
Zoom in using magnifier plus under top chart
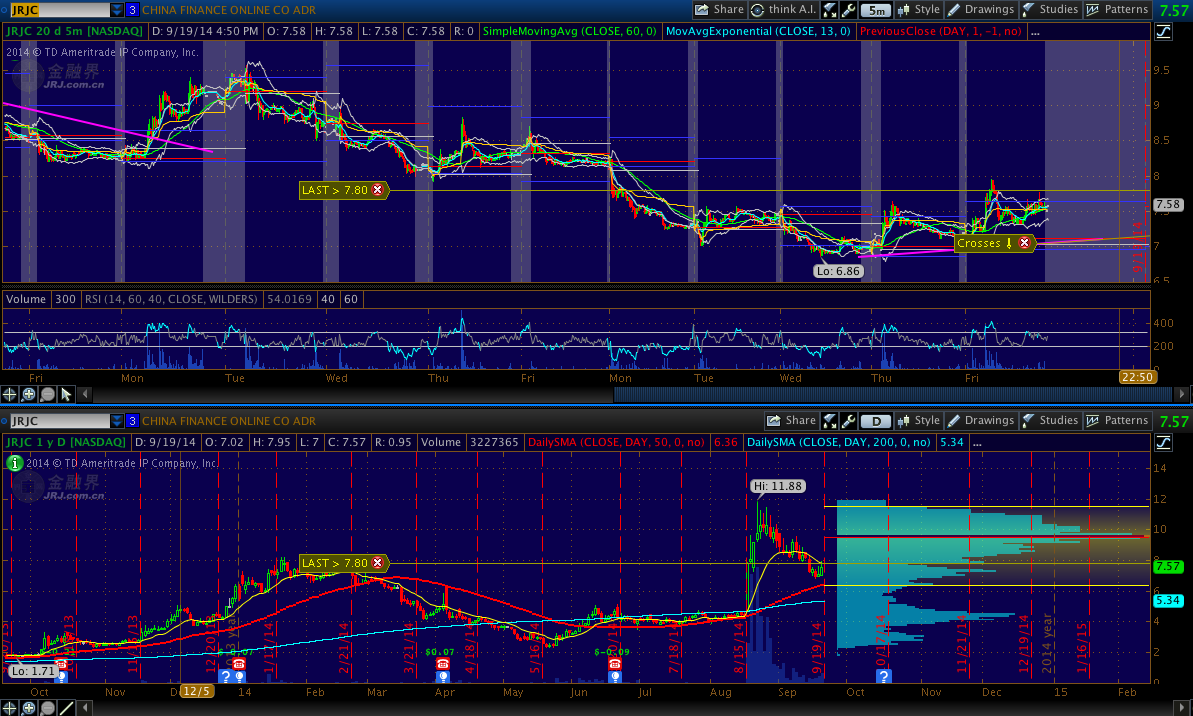coord(29,394)
